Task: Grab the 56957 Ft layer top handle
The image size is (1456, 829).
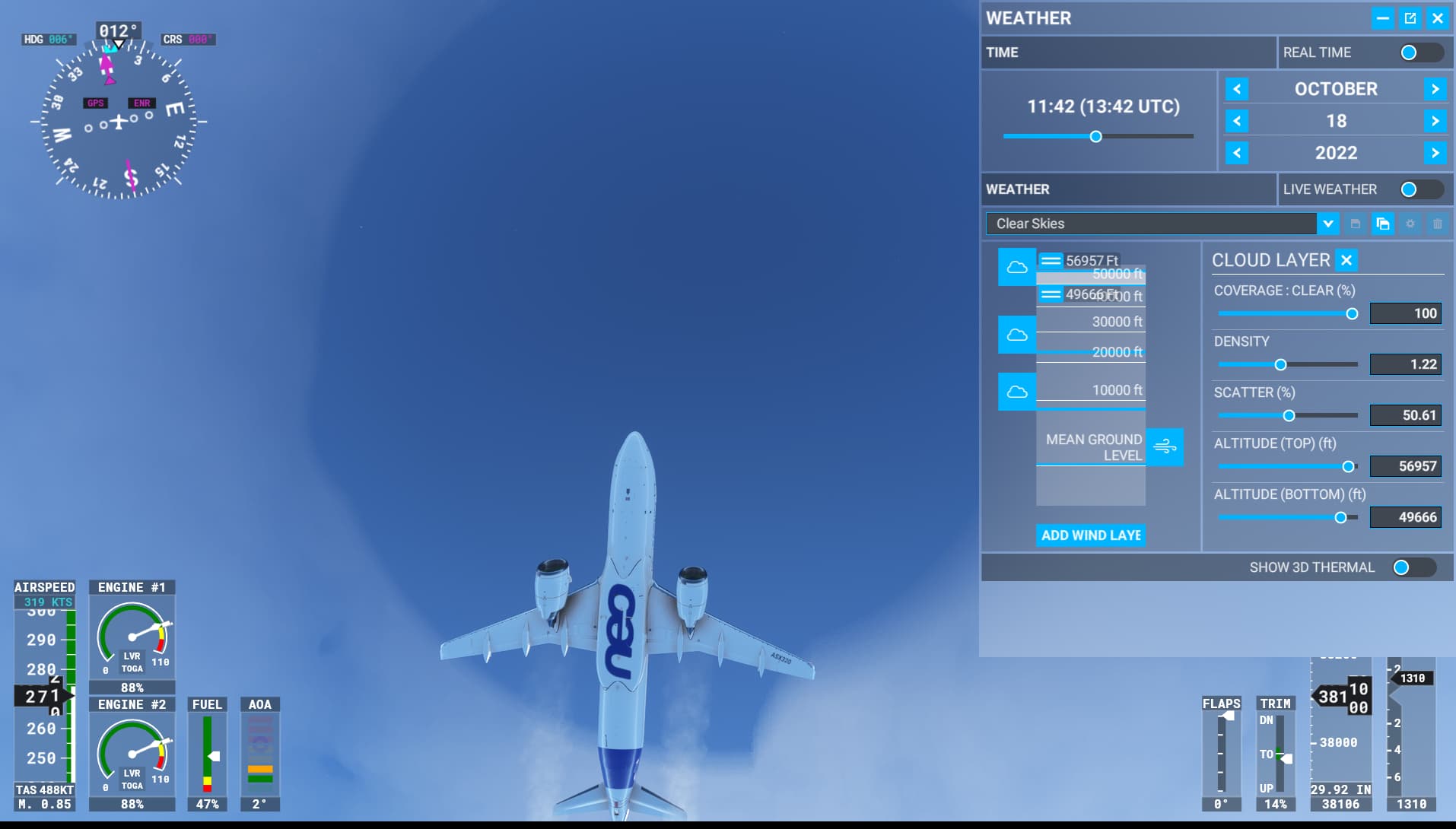Action: (x=1051, y=260)
